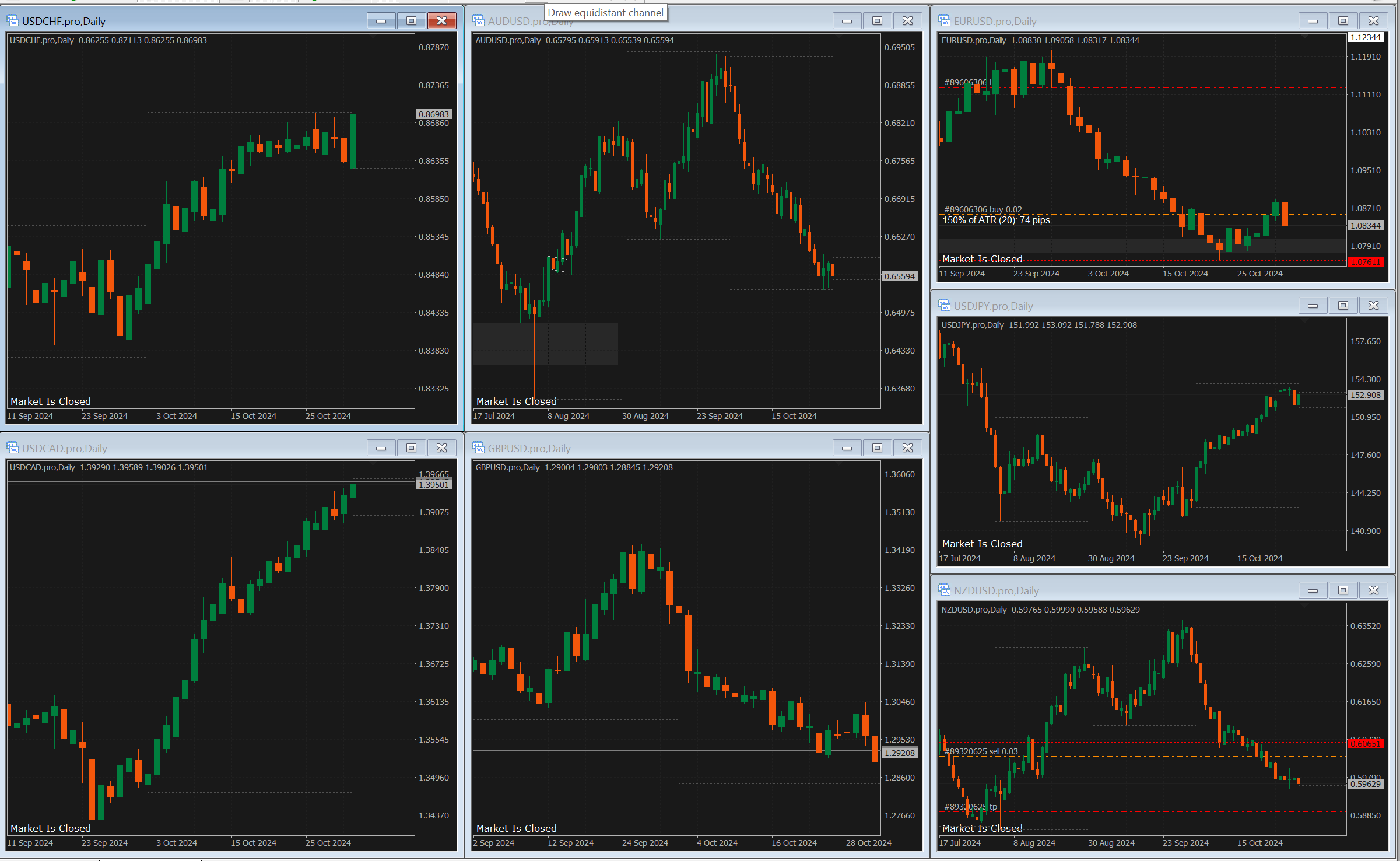Click the USDJPY.pro chart window icon
Viewport: 1400px width, 861px height.
[944, 306]
